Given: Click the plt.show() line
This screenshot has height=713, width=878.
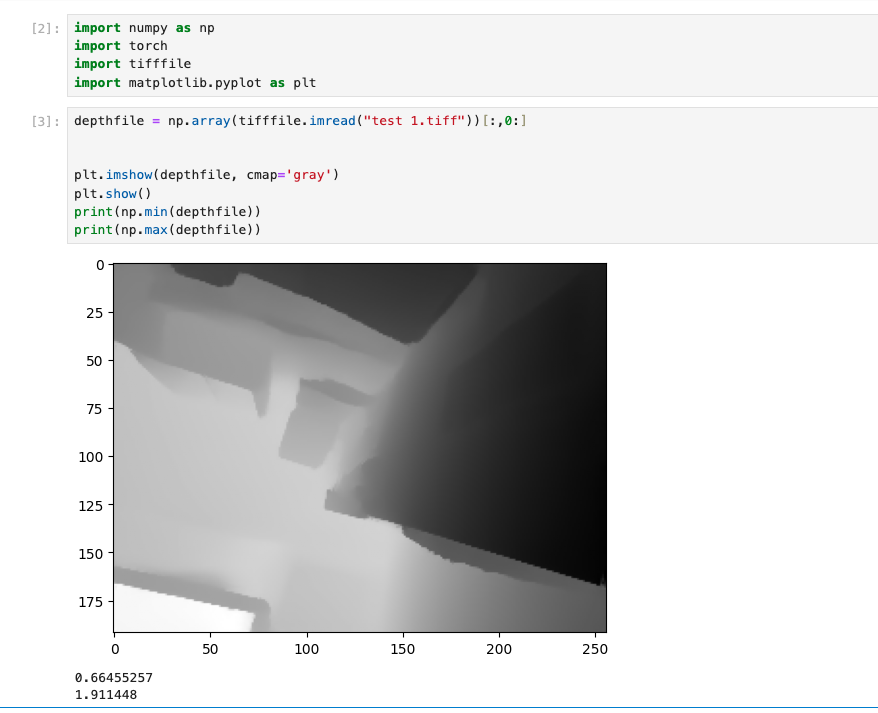Looking at the screenshot, I should click(113, 194).
